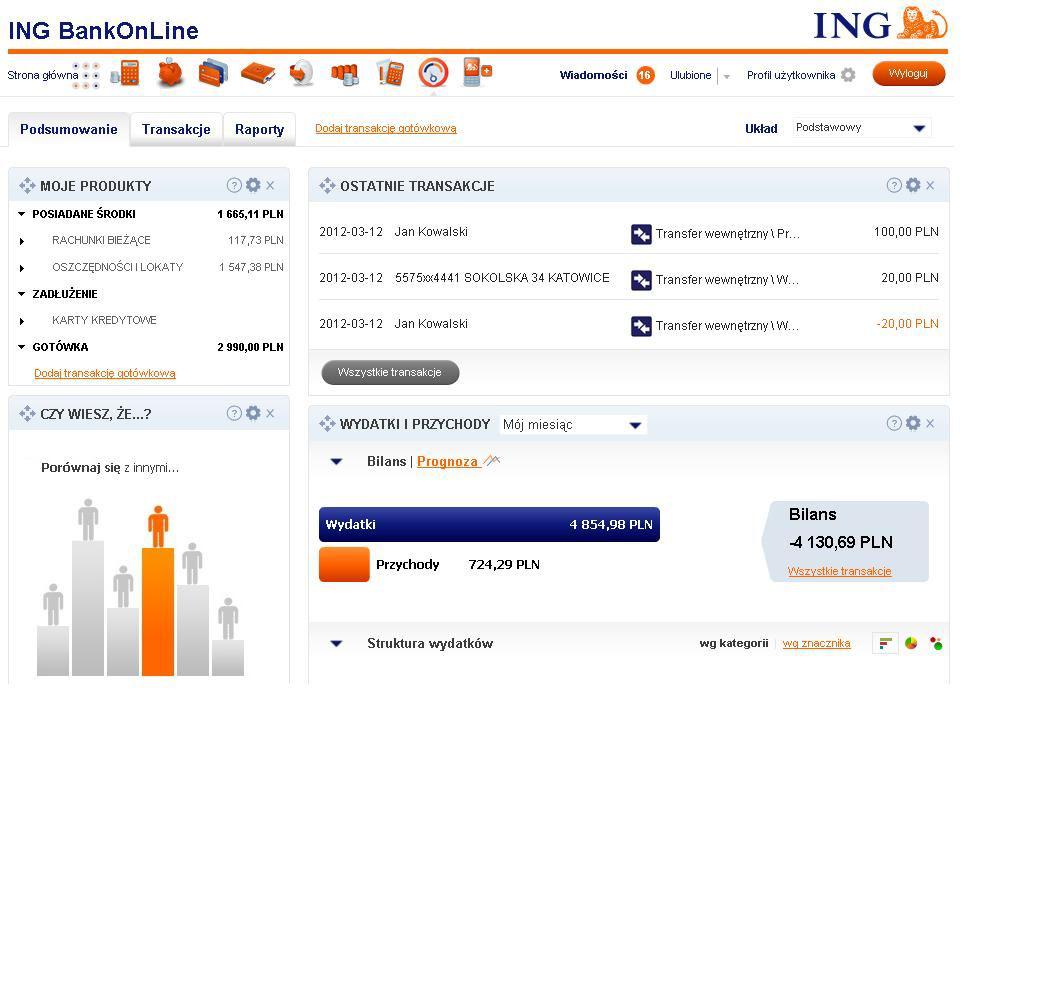Open help for Czy wiesz, że panel
This screenshot has height=995, width=1063.
[x=234, y=413]
